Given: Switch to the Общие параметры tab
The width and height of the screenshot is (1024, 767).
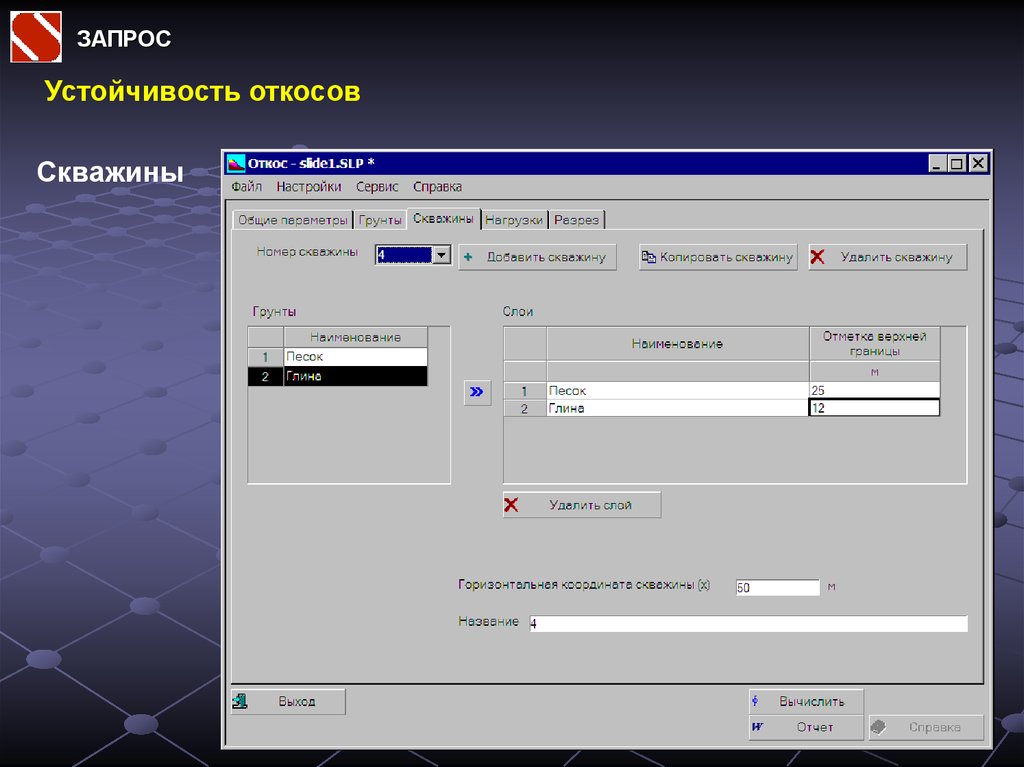Looking at the screenshot, I should pyautogui.click(x=293, y=220).
